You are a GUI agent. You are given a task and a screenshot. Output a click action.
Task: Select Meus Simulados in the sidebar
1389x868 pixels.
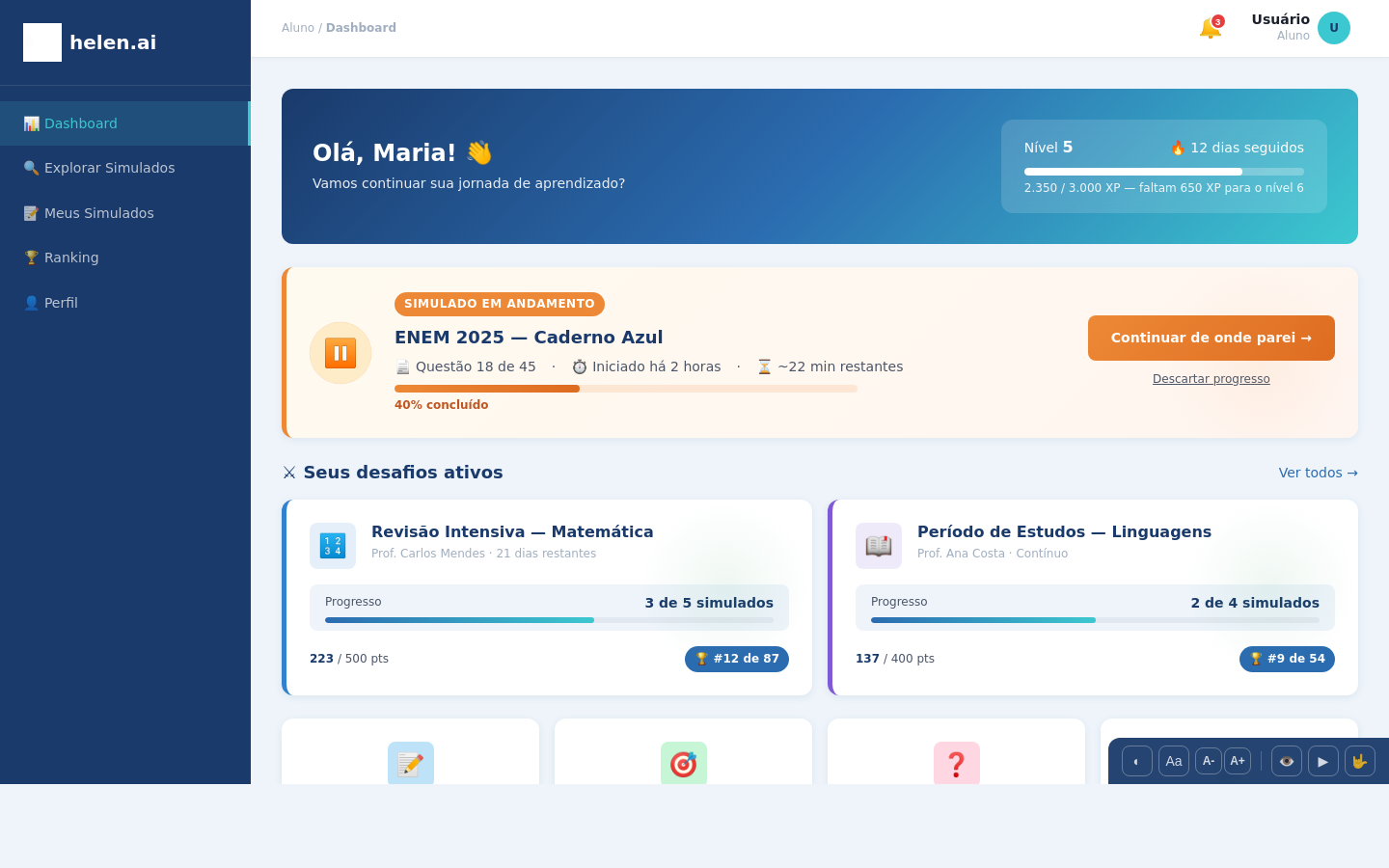point(99,213)
